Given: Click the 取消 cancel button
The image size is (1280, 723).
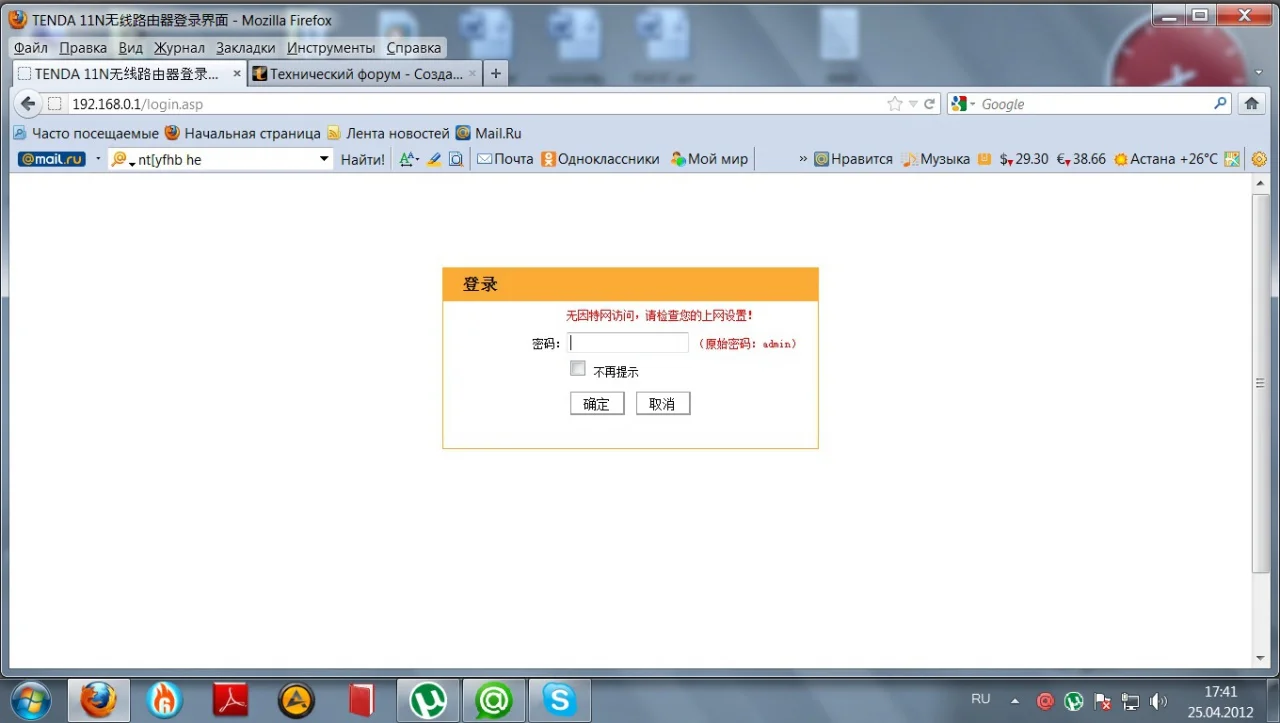Looking at the screenshot, I should click(x=663, y=404).
